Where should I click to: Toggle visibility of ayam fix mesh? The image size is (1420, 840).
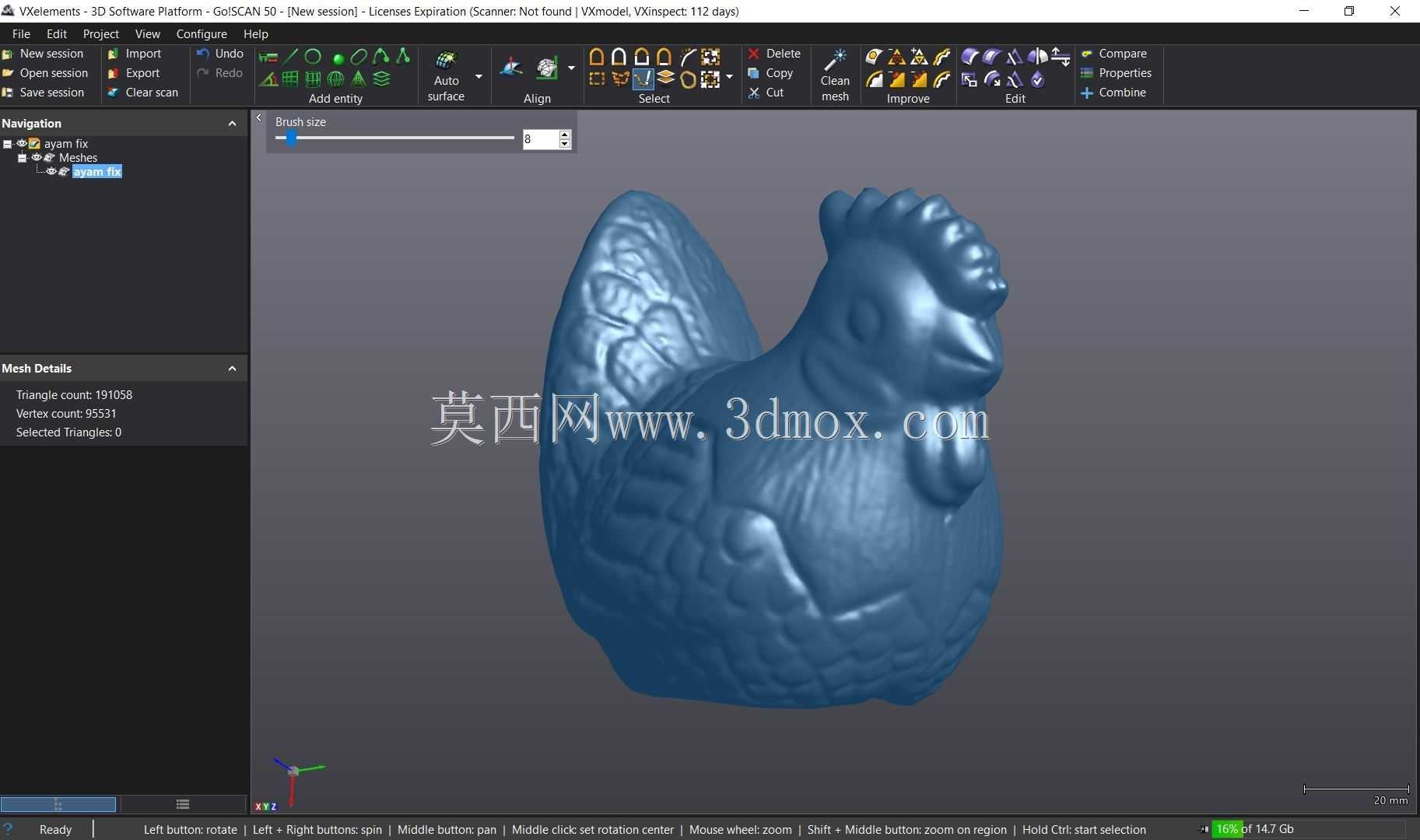click(x=51, y=171)
